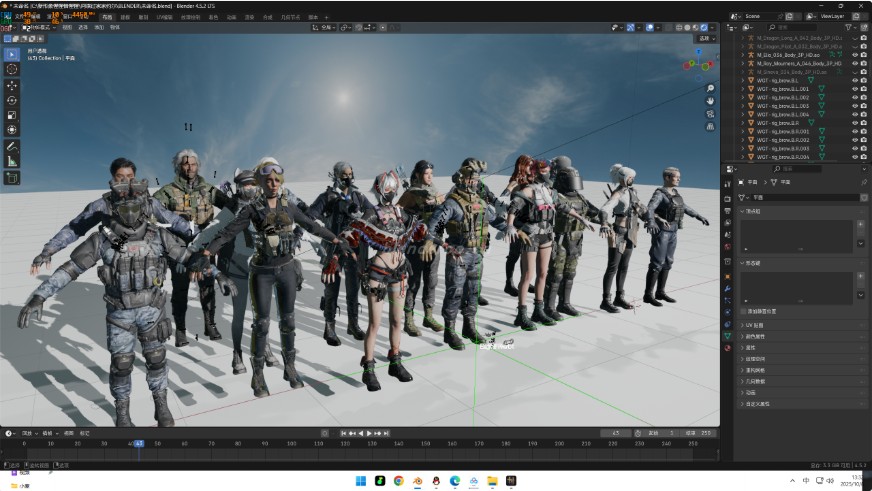Switch to the Layout workspace tab
This screenshot has height=491, width=872.
(107, 17)
